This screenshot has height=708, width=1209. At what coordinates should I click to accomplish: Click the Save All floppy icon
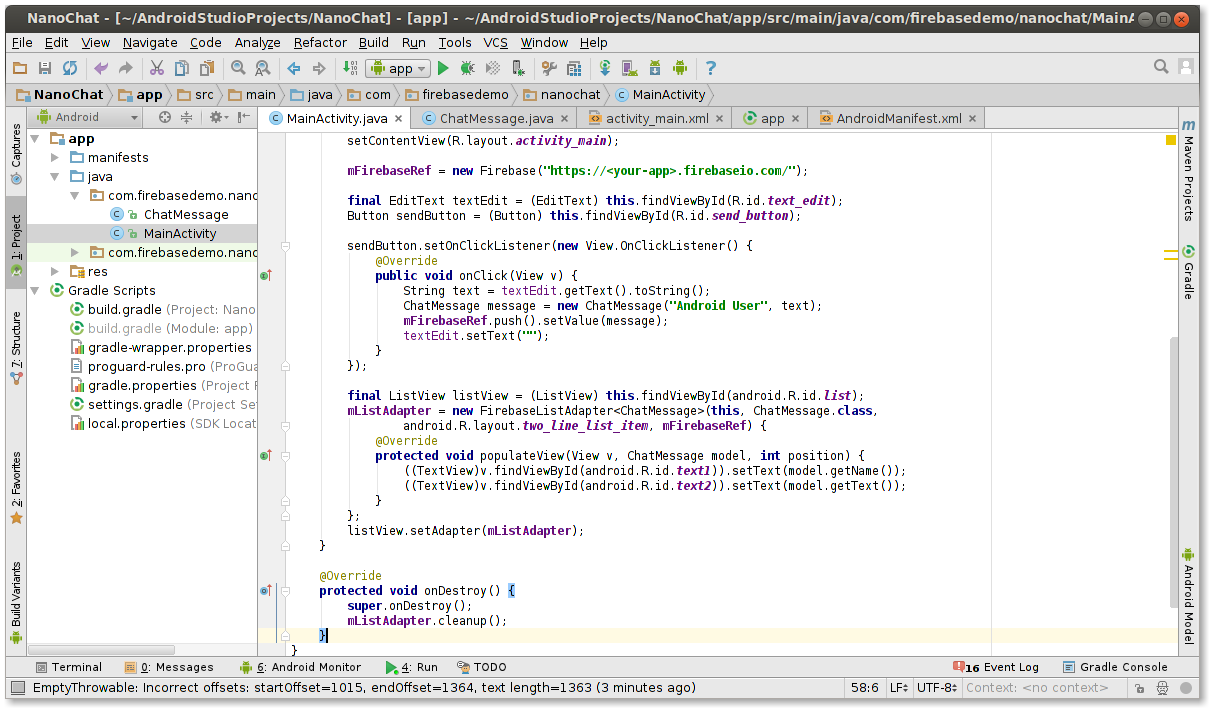[x=45, y=68]
